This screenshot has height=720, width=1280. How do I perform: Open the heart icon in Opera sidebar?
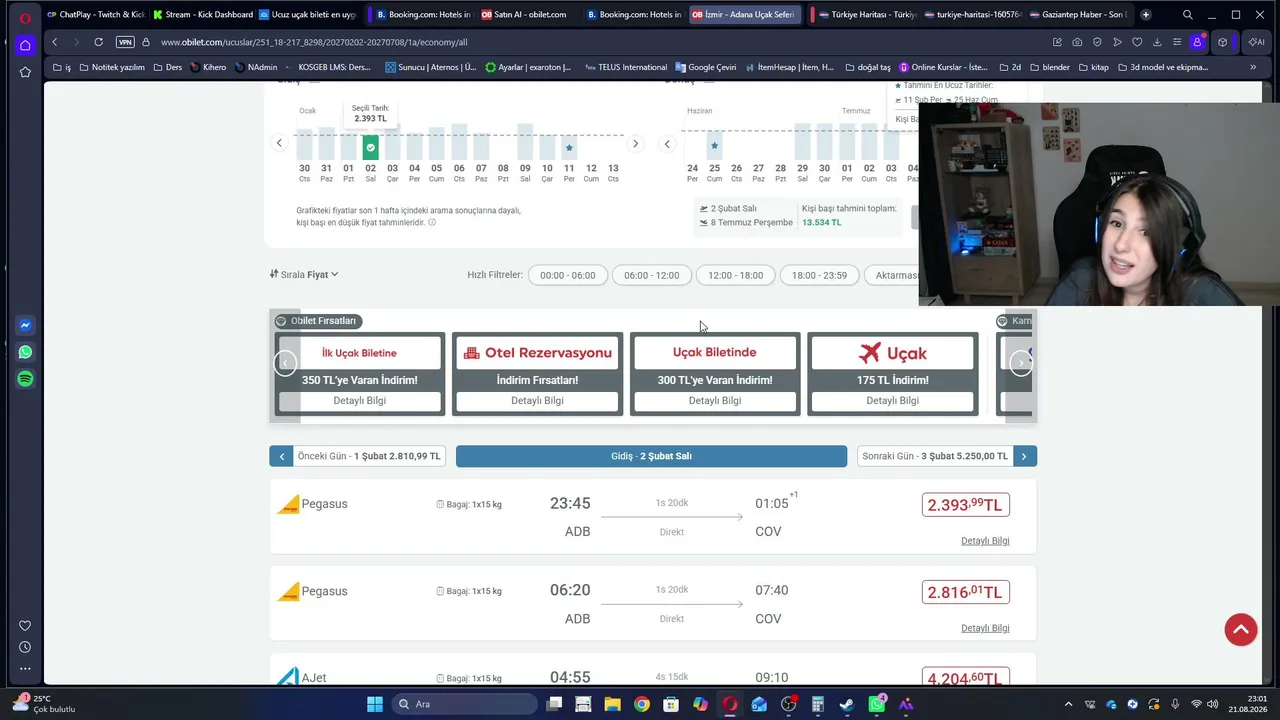coord(25,626)
